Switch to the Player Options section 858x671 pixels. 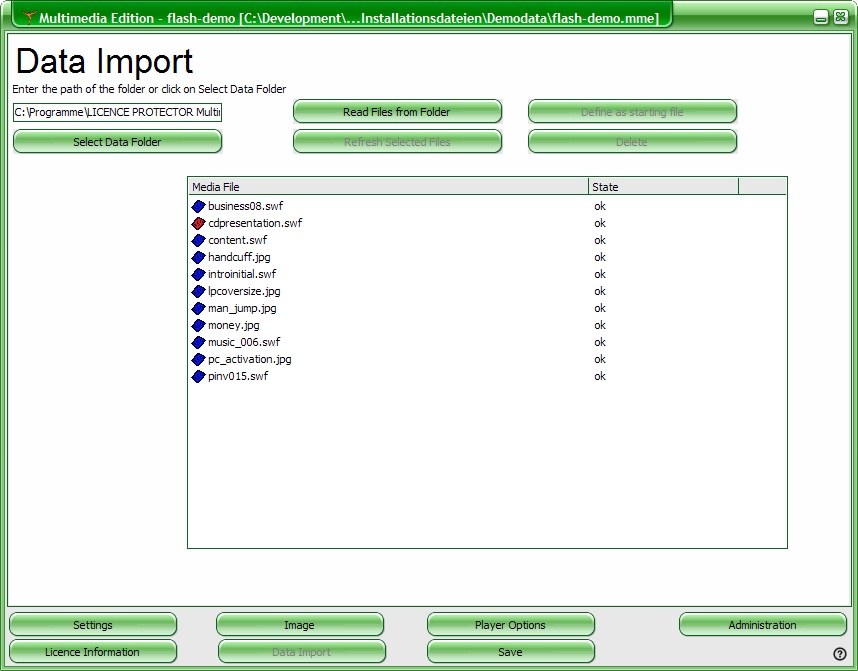tap(510, 625)
